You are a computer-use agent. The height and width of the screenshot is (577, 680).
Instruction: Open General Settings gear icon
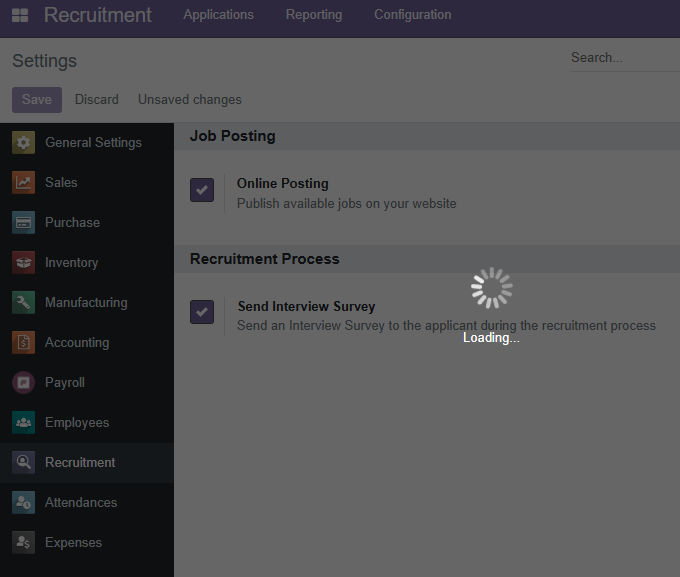pyautogui.click(x=23, y=142)
